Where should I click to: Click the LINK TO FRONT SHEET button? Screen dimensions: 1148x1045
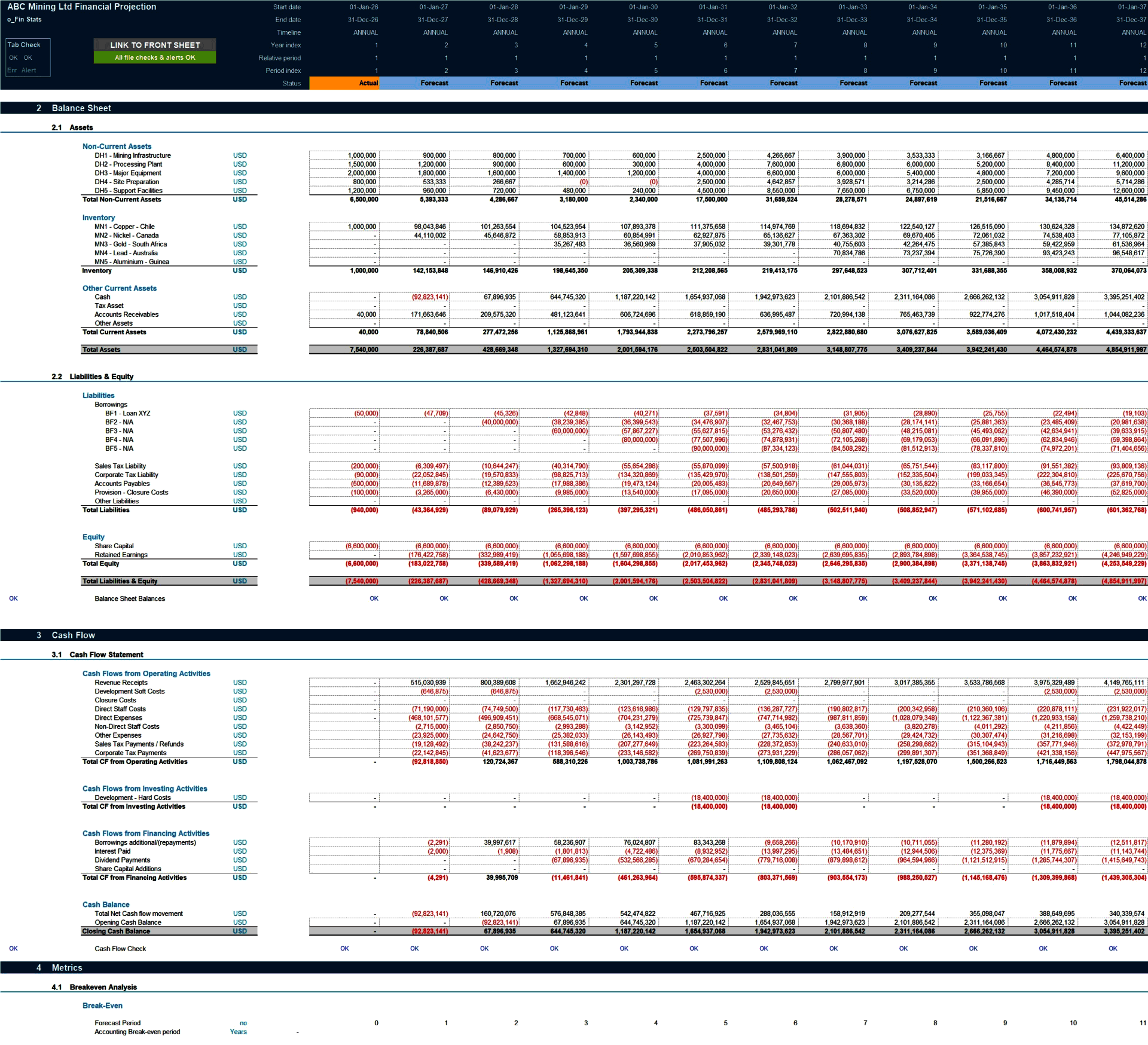click(154, 44)
